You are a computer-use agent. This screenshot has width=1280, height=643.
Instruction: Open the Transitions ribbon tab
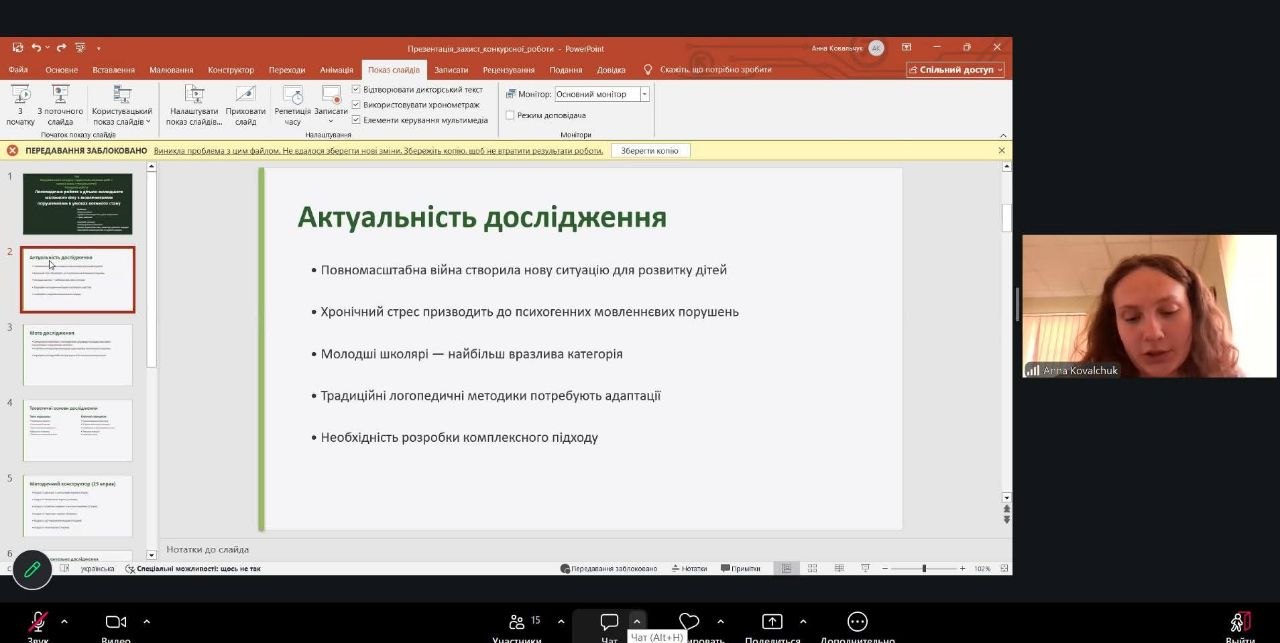[x=287, y=70]
